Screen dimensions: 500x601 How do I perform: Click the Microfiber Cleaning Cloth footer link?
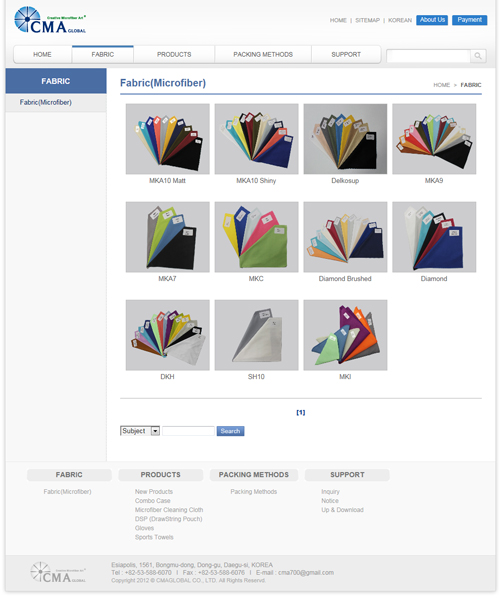[x=169, y=510]
